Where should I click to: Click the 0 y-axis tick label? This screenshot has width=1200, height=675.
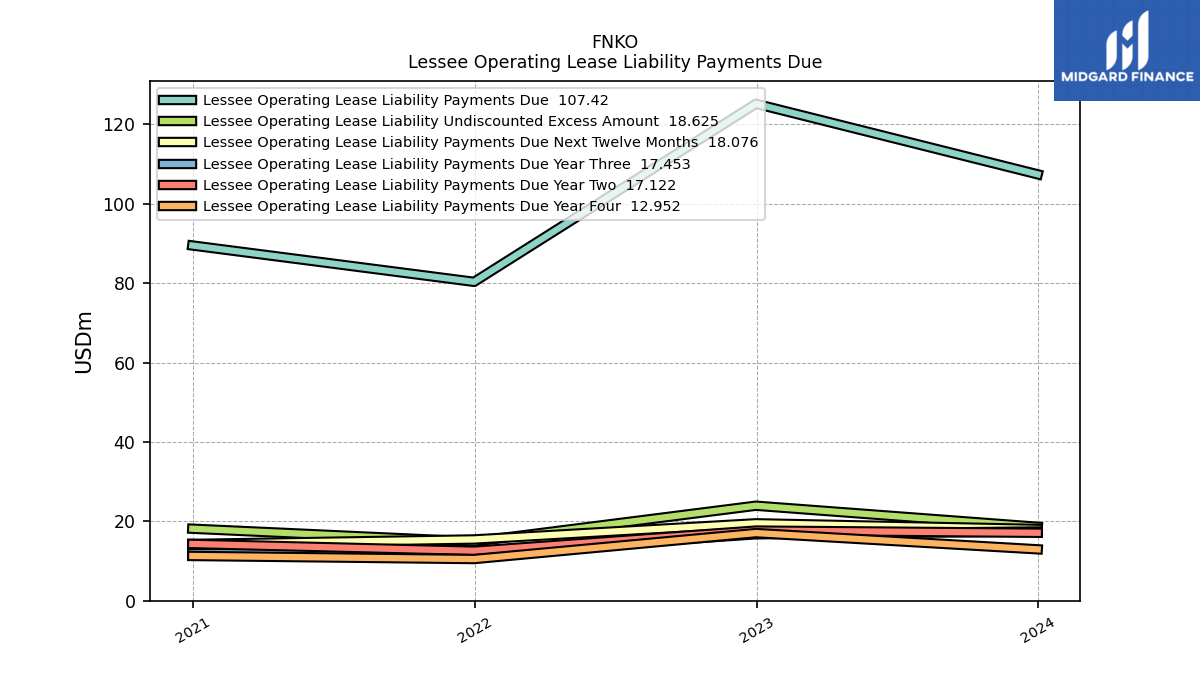pos(131,601)
